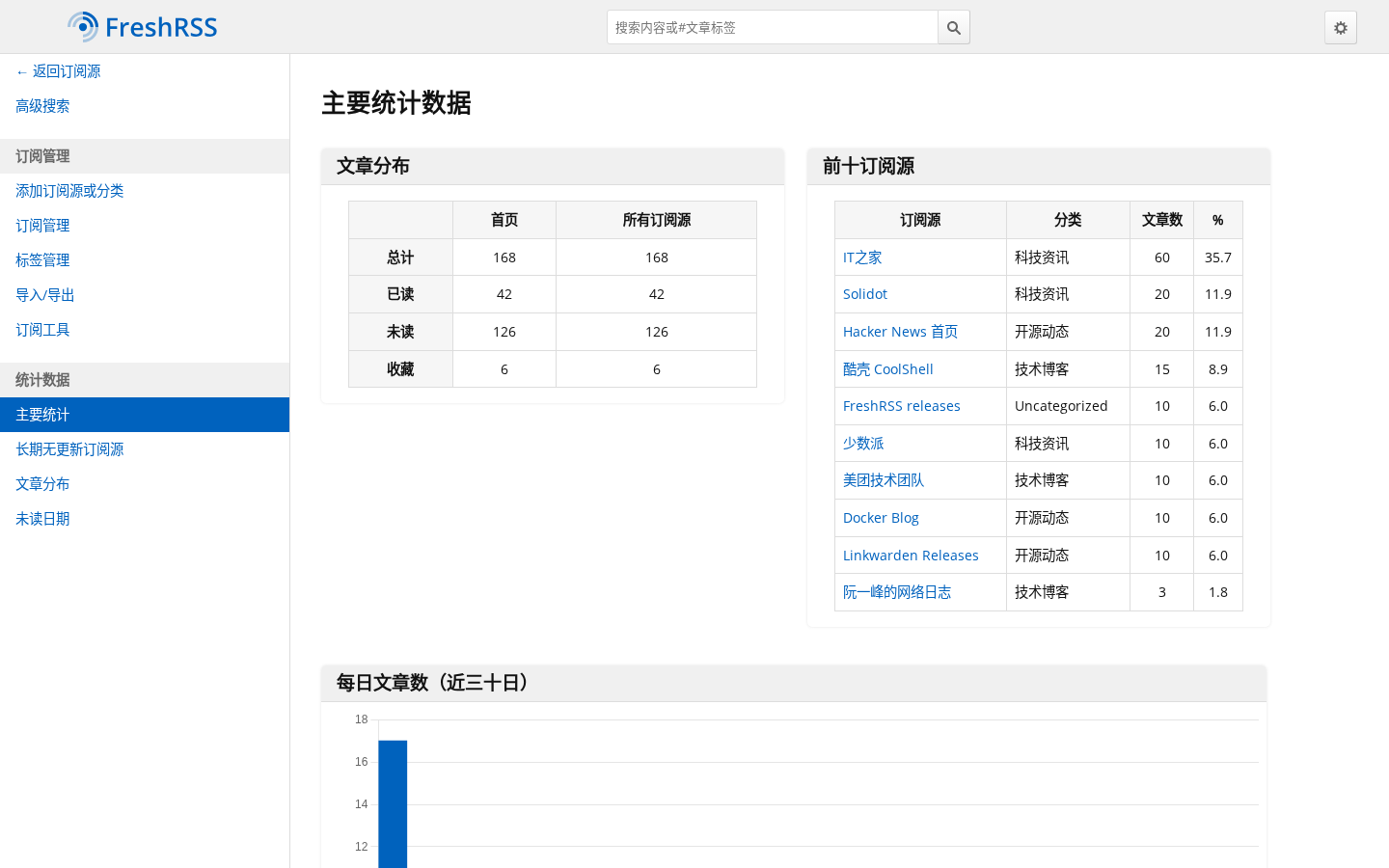The image size is (1389, 868).
Task: Open the FreshRSS releases feed link
Action: (902, 406)
